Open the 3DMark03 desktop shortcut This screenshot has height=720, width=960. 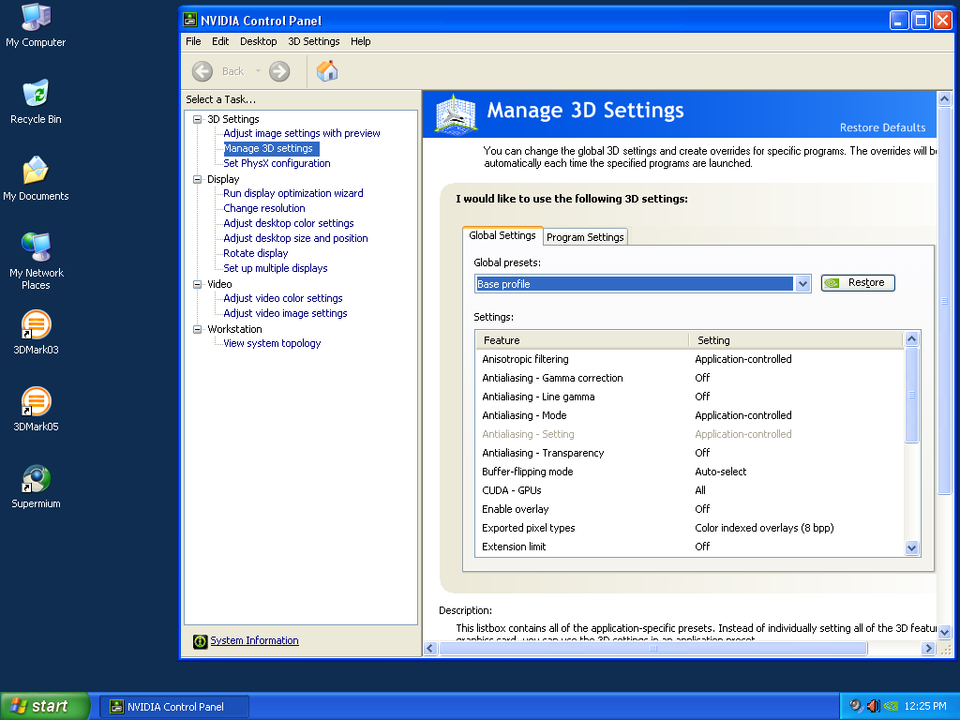point(36,327)
